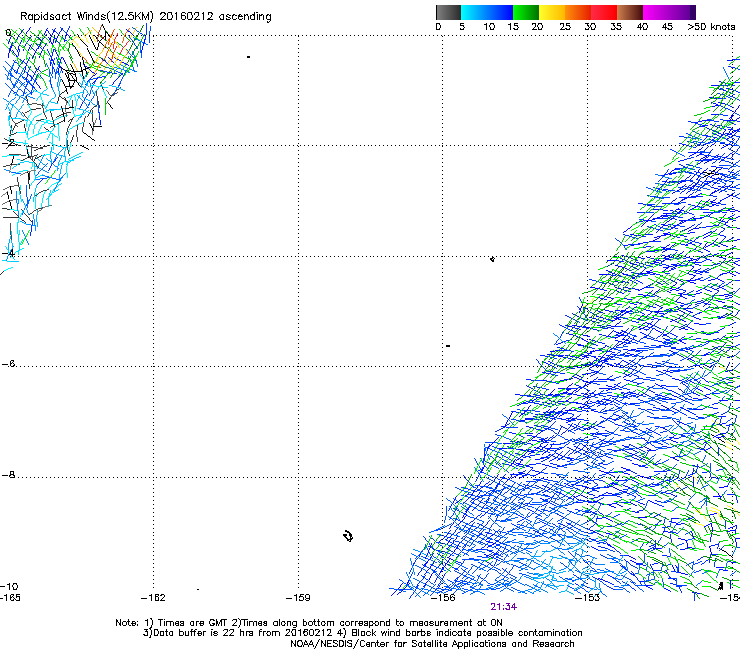Click the '10' legend tick label

point(489,27)
